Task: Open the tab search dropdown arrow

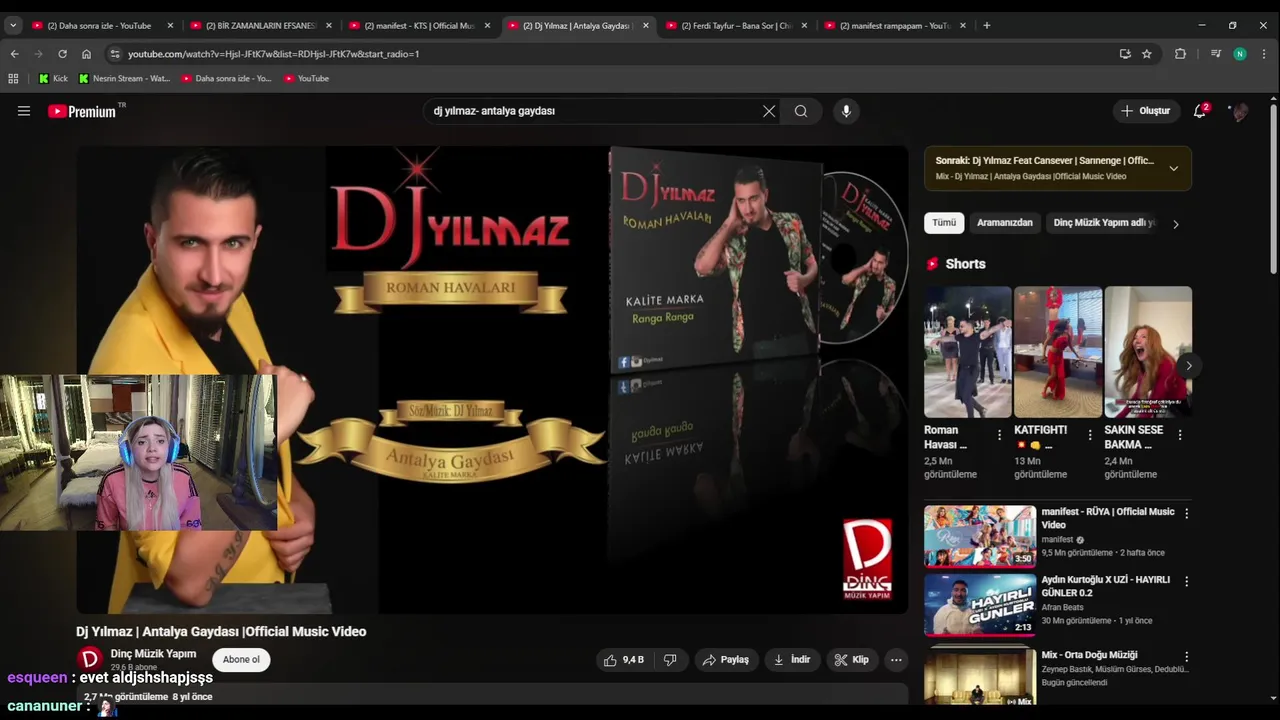Action: [13, 26]
